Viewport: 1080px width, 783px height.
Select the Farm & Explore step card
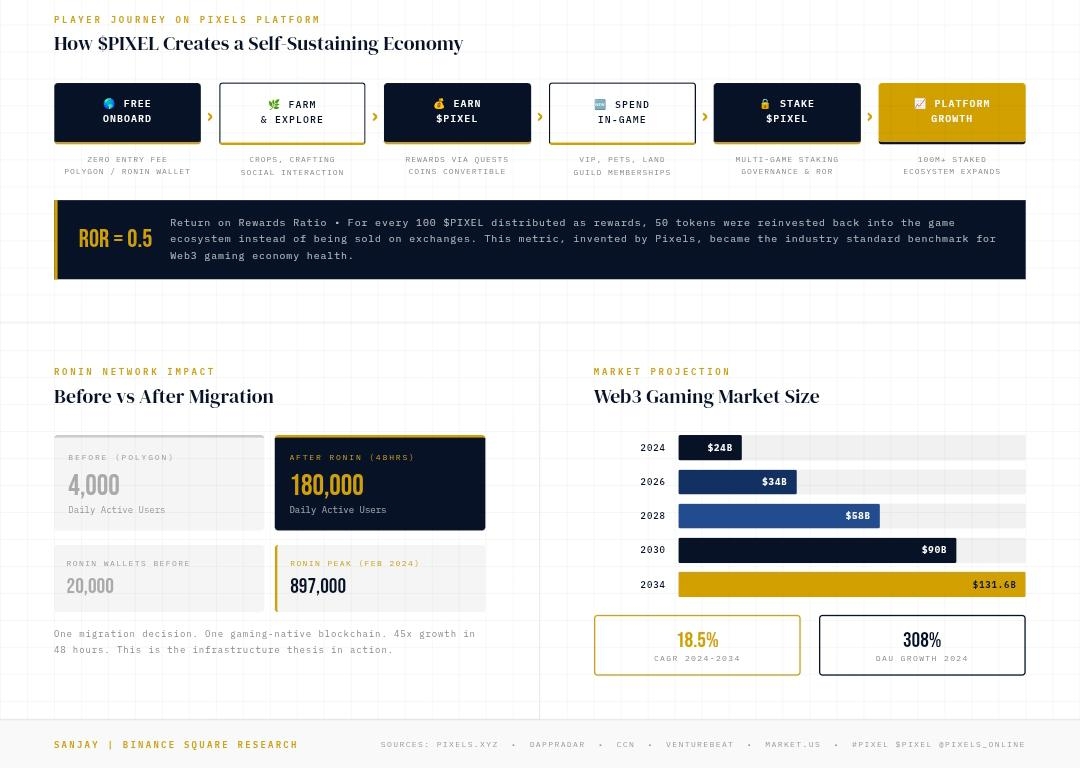coord(292,113)
